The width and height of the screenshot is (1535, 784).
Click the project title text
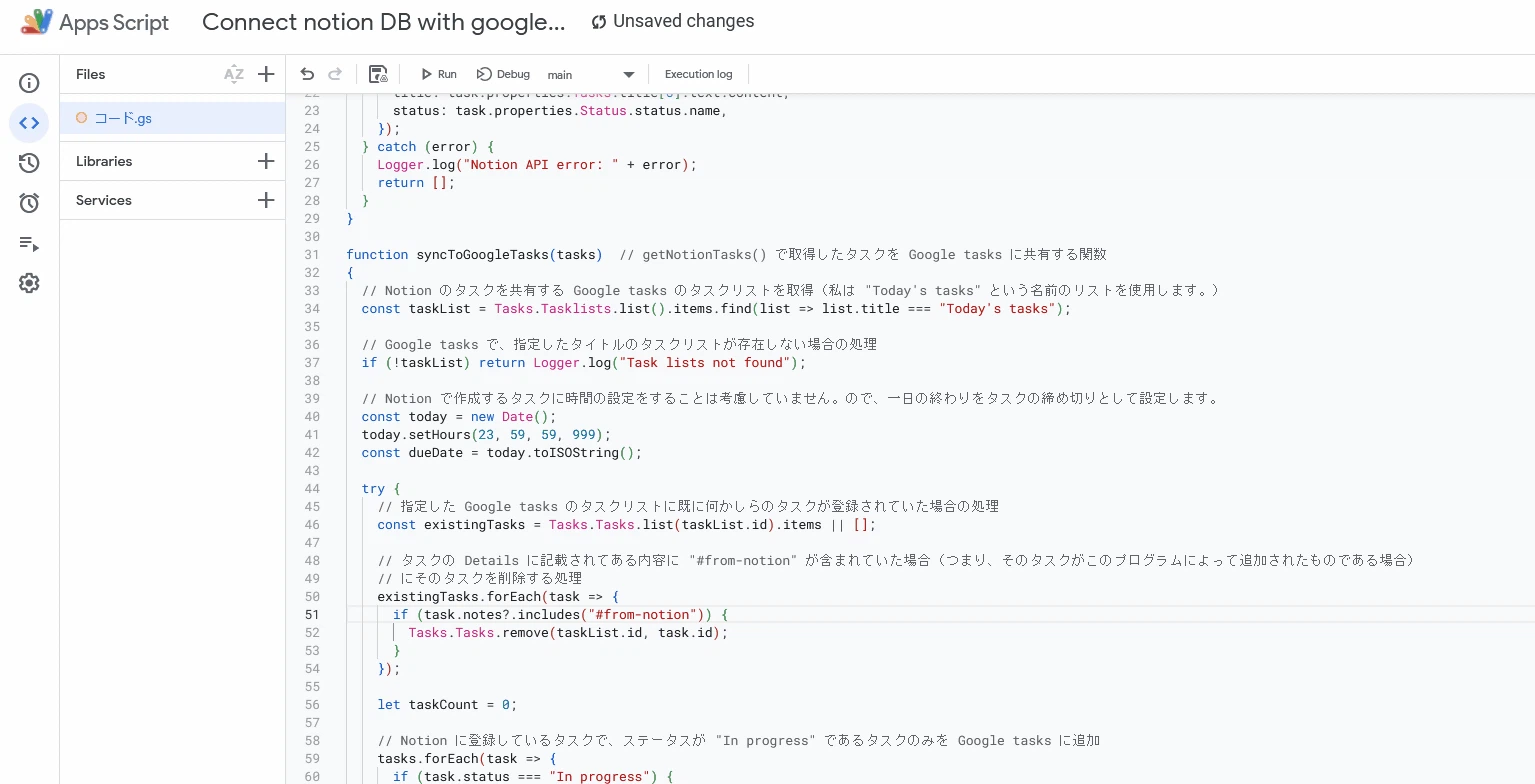tap(383, 22)
